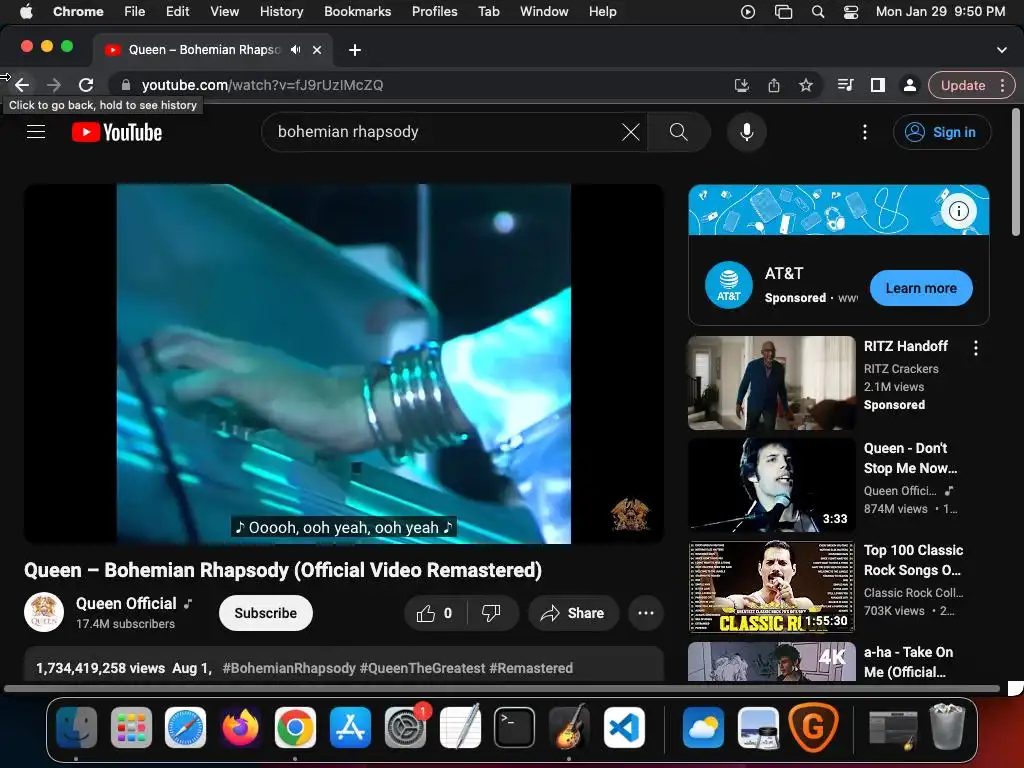The width and height of the screenshot is (1024, 768).
Task: Dislike the video with thumbs down
Action: click(491, 613)
